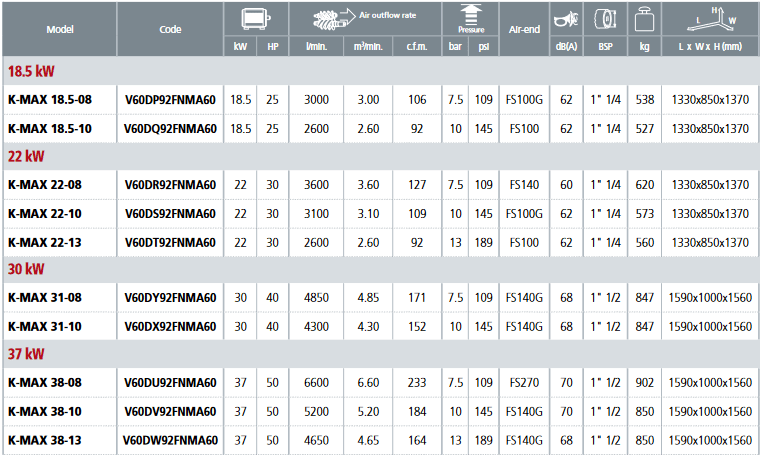762x458 pixels.
Task: Select model K-MAX 22-13
Action: pos(45,243)
